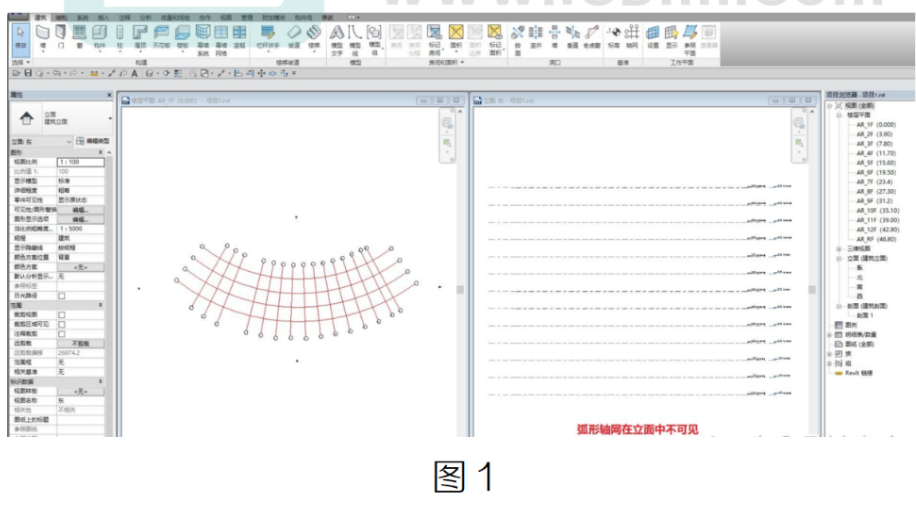This screenshot has height=511, width=916.
Task: Collapse the 标识数据 properties section
Action: pos(100,381)
